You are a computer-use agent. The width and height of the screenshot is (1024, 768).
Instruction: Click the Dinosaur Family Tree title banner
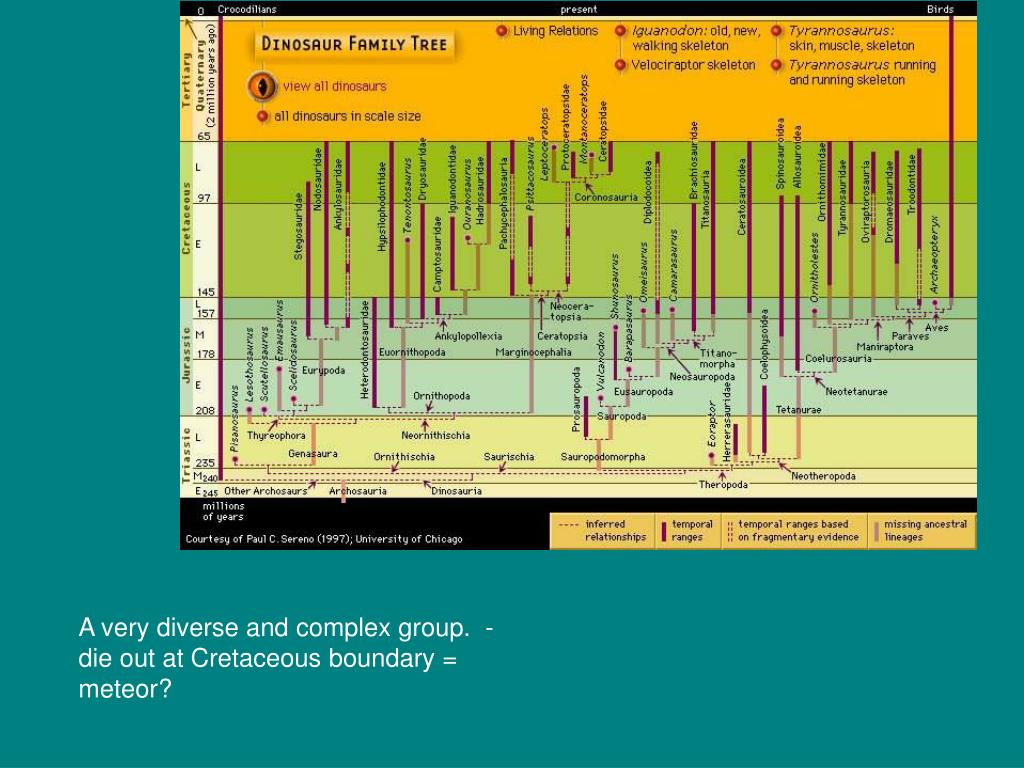[354, 44]
